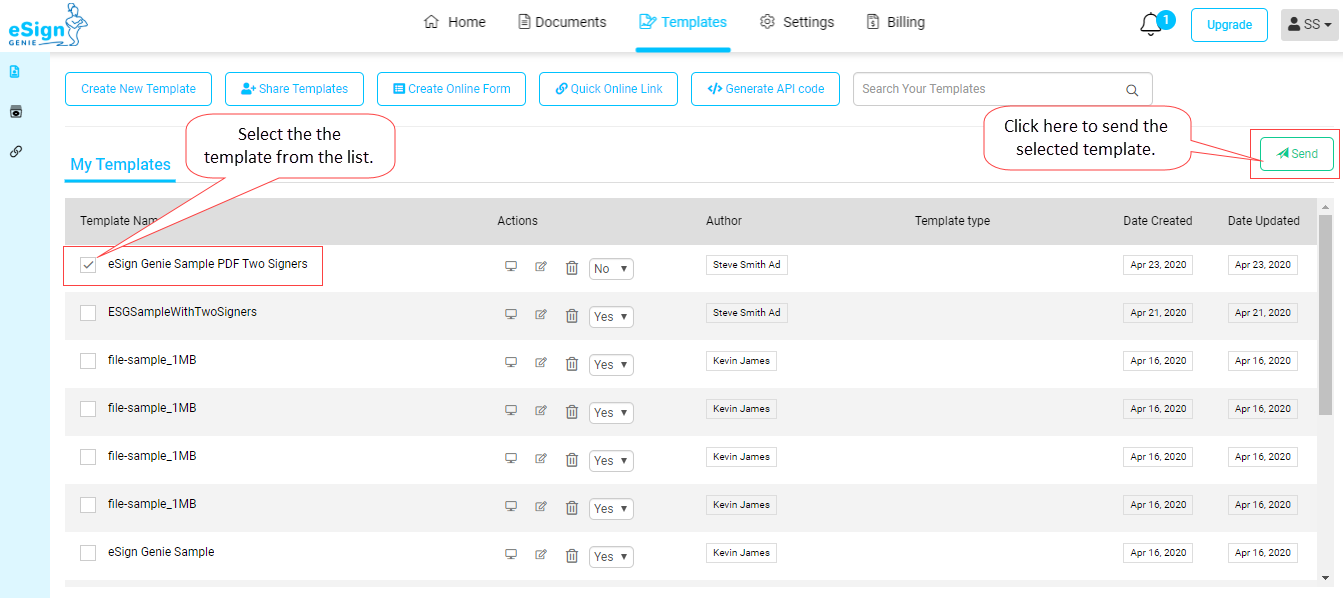Preview the ESGSampleWithTwoSigners template
The height and width of the screenshot is (598, 1343).
[x=511, y=314]
